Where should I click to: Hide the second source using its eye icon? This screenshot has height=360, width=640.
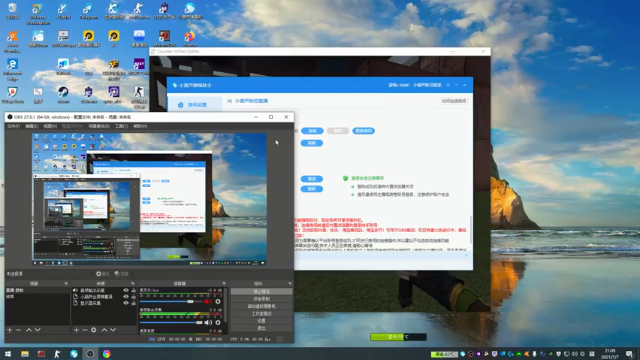click(x=126, y=297)
